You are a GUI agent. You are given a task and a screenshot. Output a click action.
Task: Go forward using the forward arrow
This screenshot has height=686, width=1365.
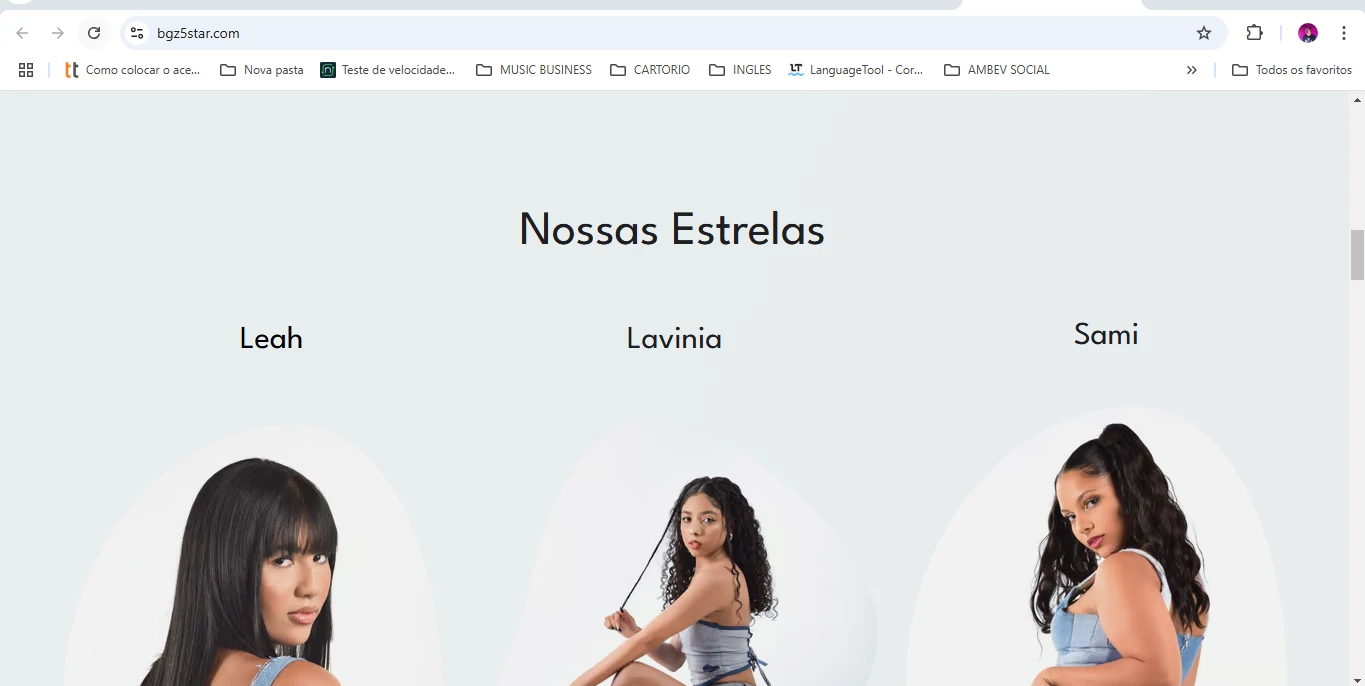click(58, 33)
